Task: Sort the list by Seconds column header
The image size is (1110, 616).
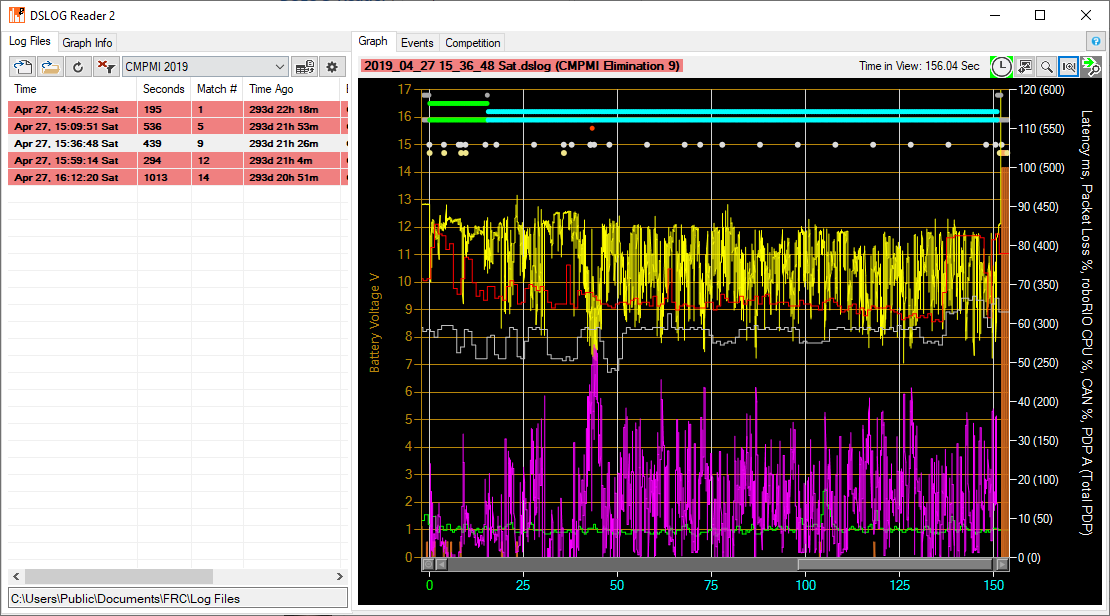Action: tap(163, 89)
